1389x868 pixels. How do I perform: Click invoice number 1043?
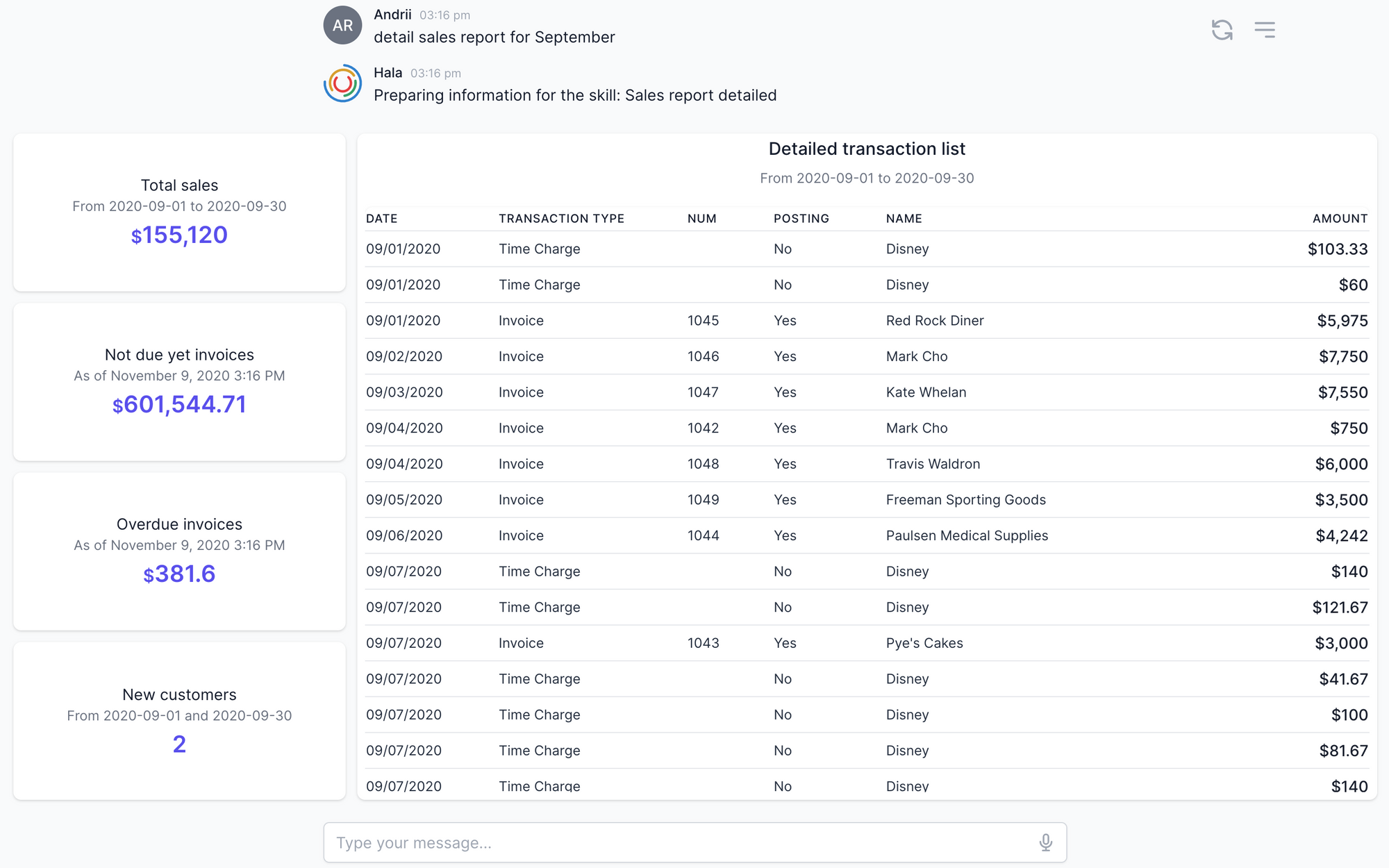703,643
